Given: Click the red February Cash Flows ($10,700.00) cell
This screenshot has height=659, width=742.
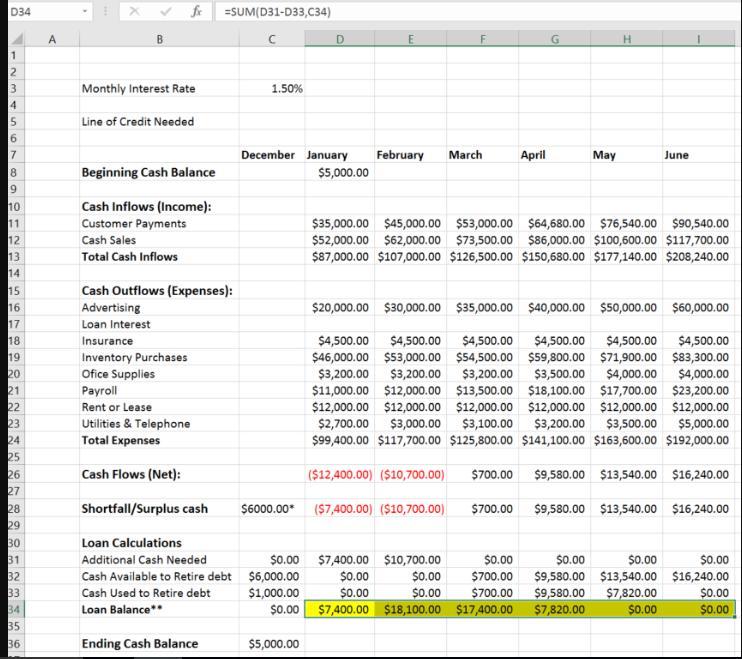Looking at the screenshot, I should coord(411,475).
